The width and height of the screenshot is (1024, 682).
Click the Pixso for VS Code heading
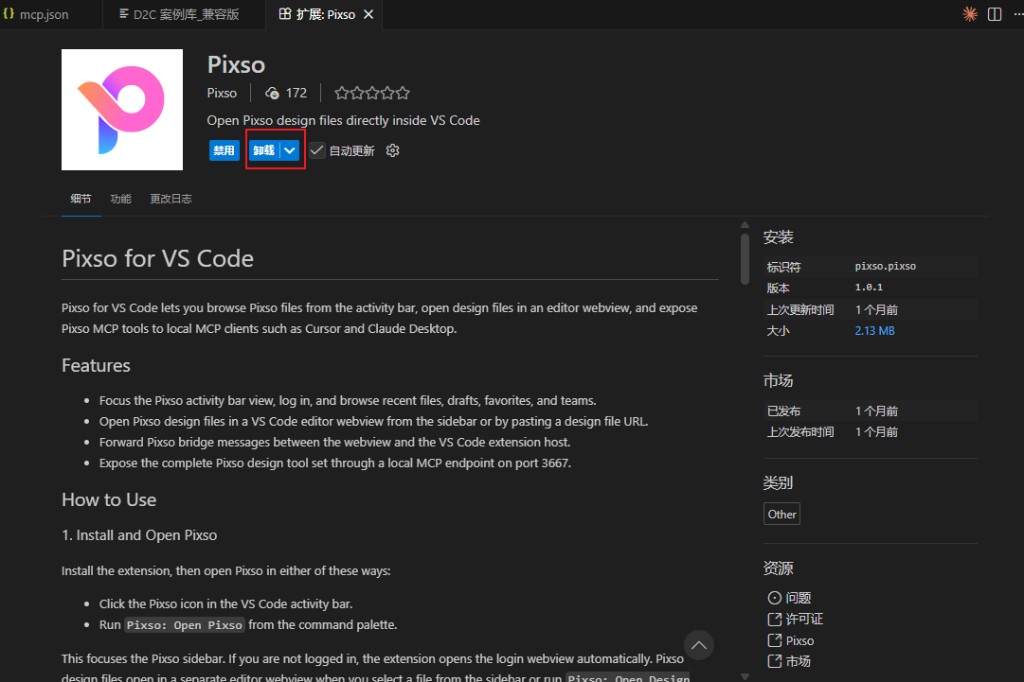point(157,259)
